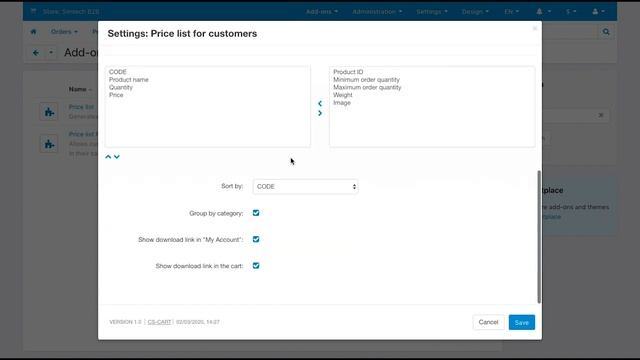Viewport: 640px width, 360px height.
Task: Select Image in the right list
Action: [342, 103]
